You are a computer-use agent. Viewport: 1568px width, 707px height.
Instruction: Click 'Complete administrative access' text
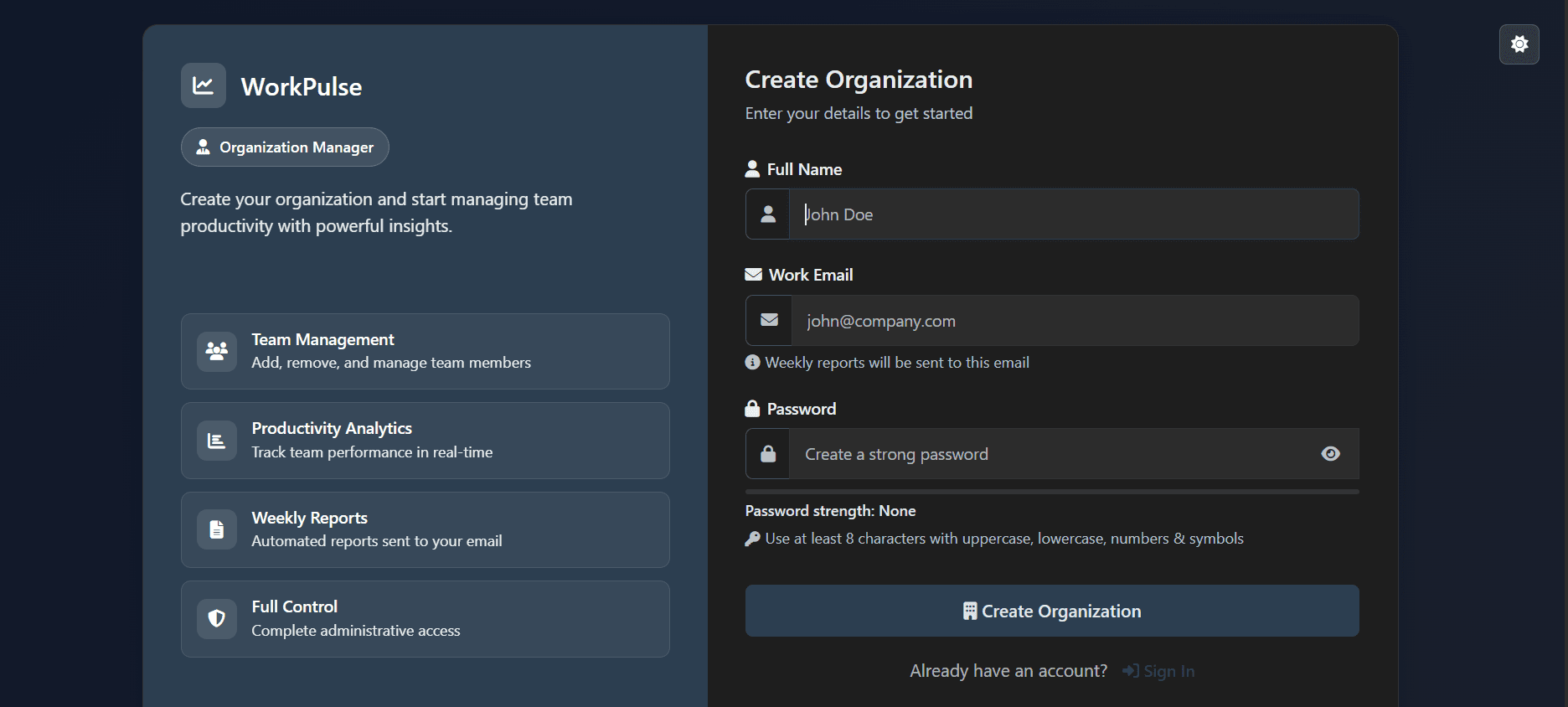pos(356,631)
